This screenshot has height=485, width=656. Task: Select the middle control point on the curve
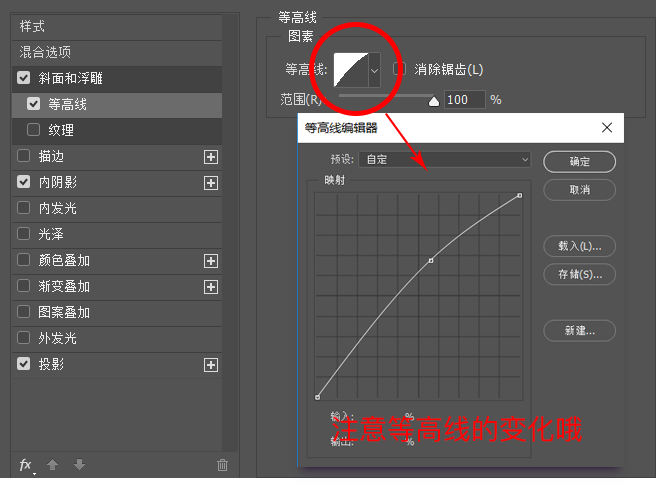pyautogui.click(x=431, y=261)
